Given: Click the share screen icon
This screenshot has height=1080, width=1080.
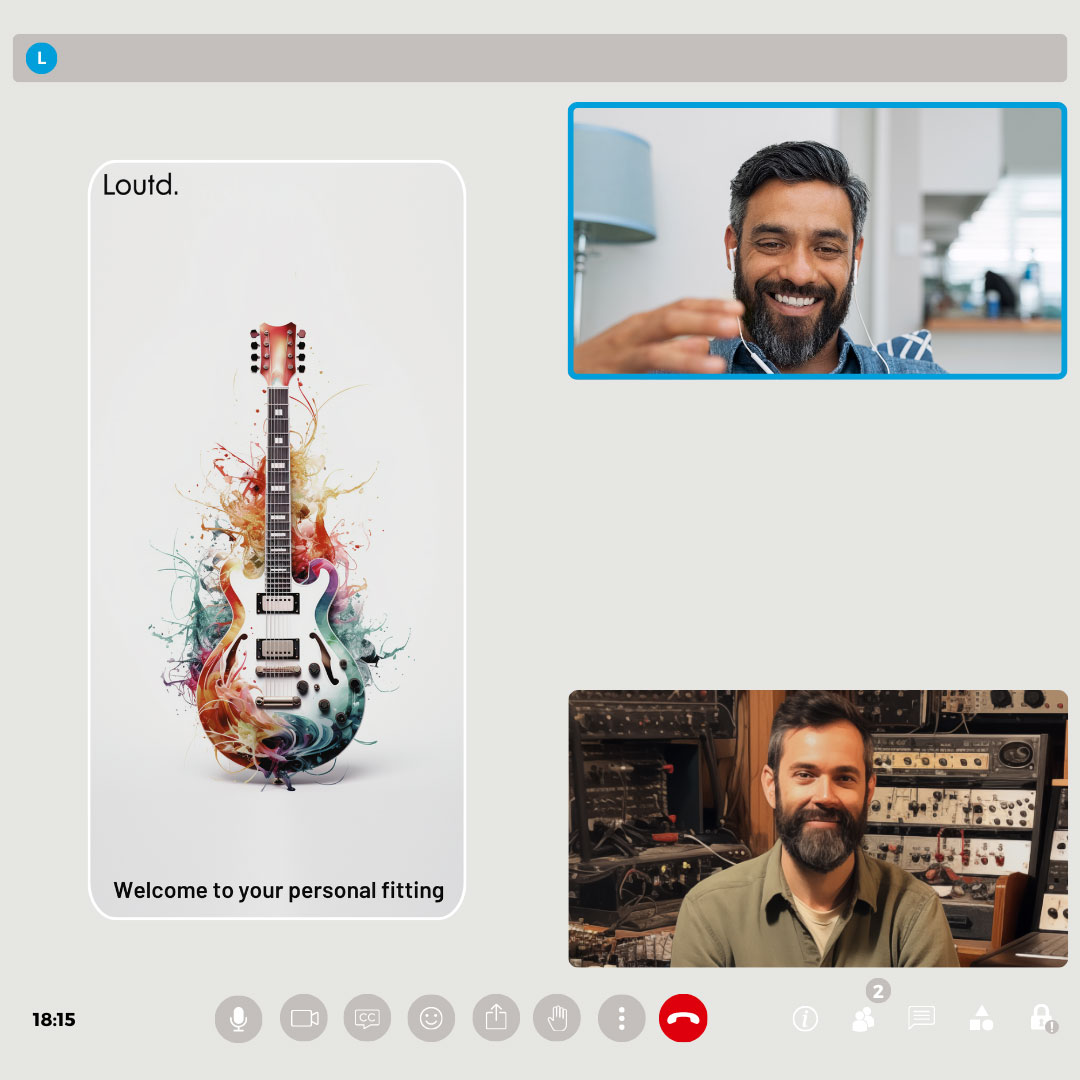Looking at the screenshot, I should [x=496, y=1018].
